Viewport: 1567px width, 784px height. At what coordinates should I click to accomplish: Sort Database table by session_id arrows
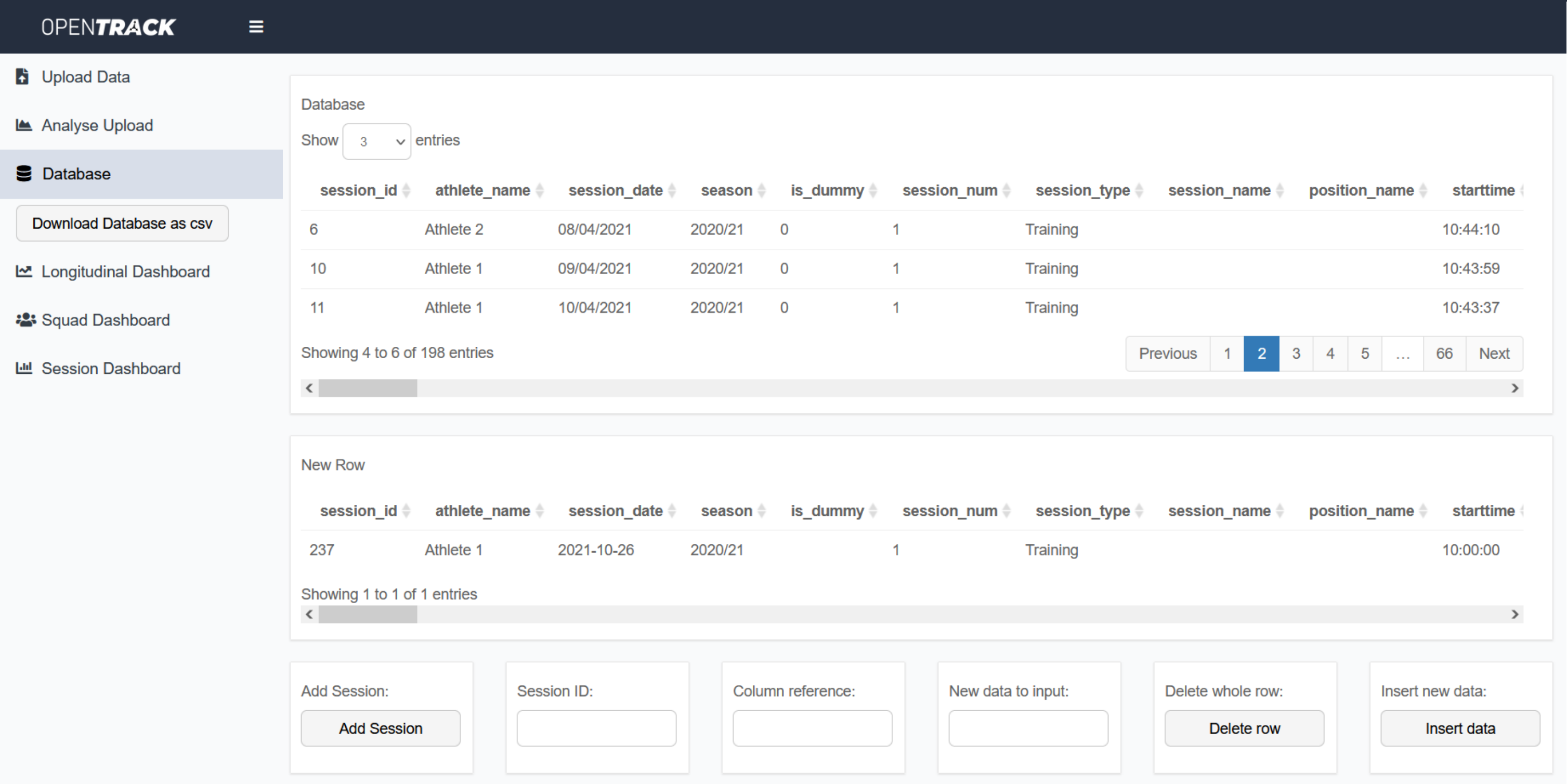pyautogui.click(x=407, y=191)
